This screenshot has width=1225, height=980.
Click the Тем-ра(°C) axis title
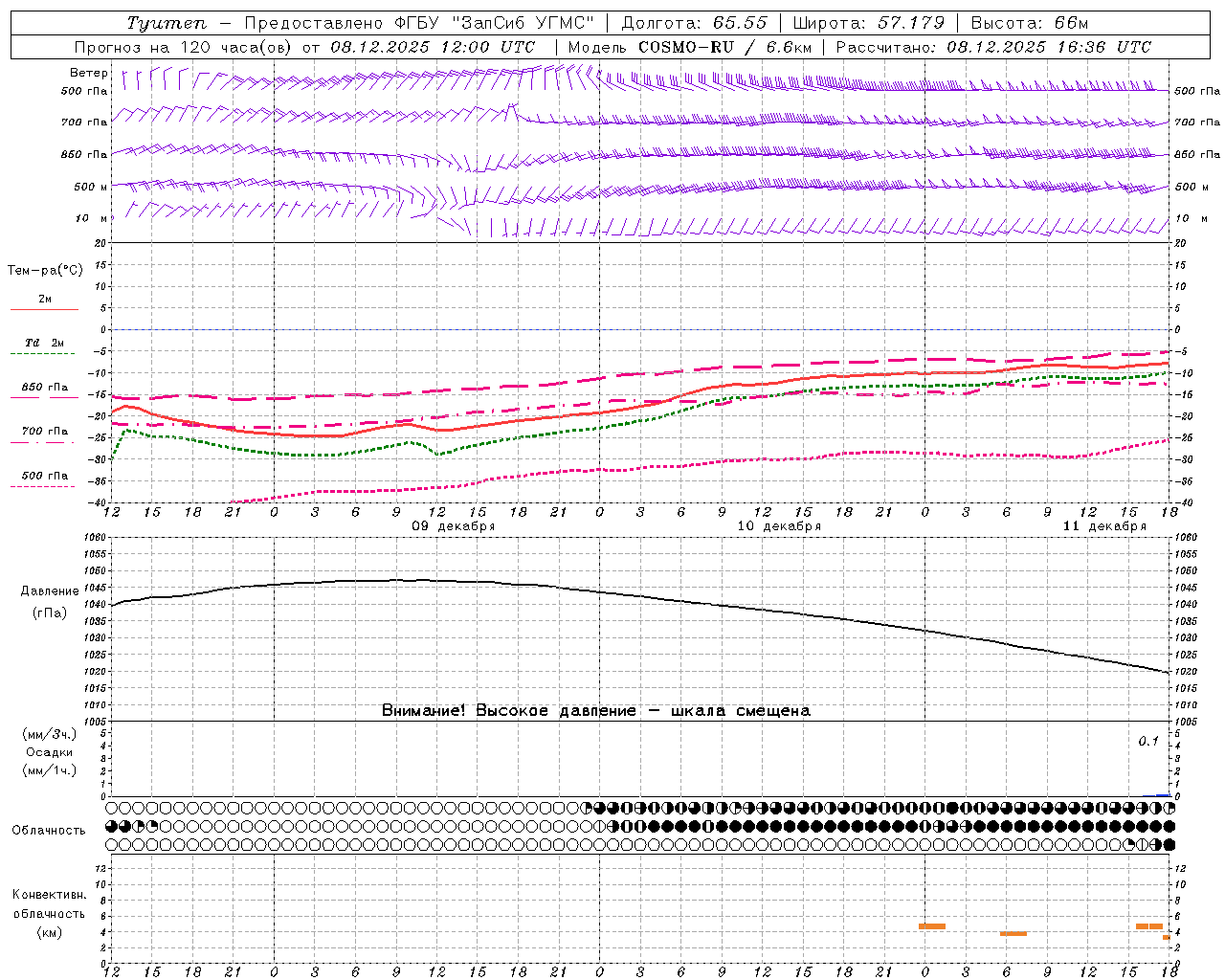[x=45, y=271]
